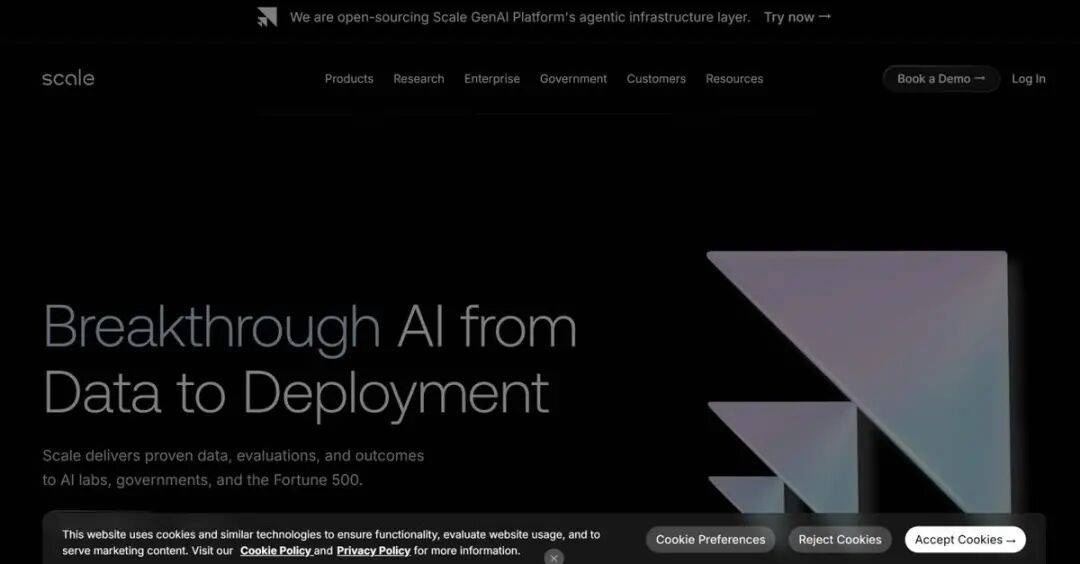Click the Scale arrow icon in announcement banner
The height and width of the screenshot is (564, 1080).
267,17
